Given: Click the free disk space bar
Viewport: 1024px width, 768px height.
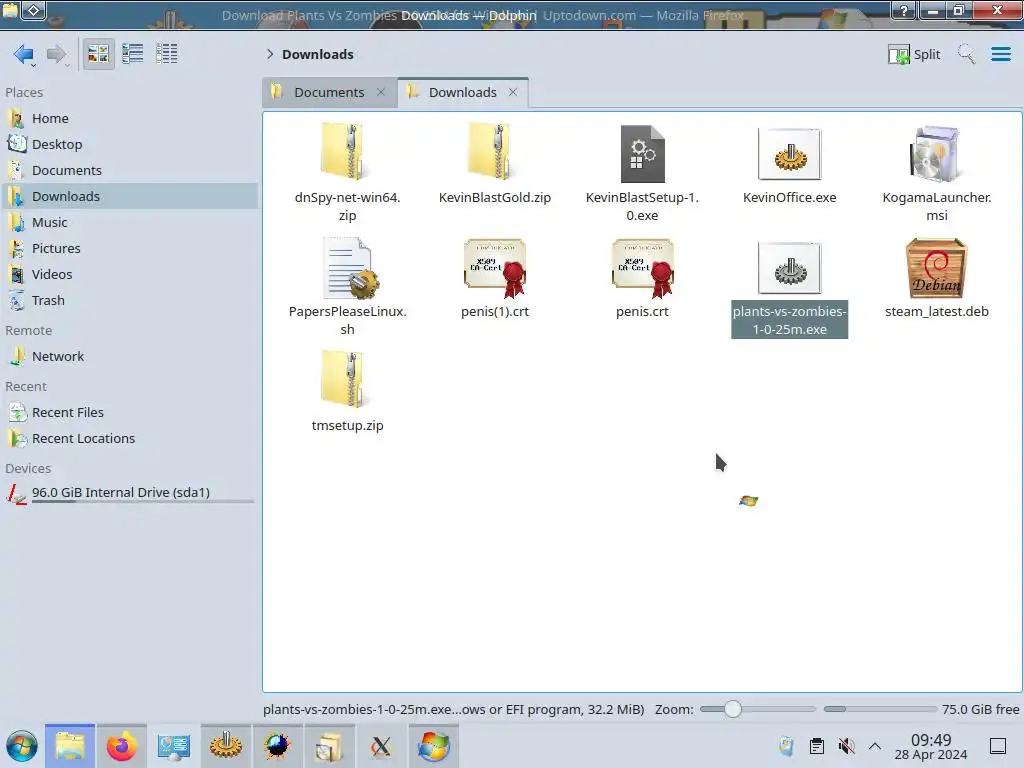Looking at the screenshot, I should click(x=880, y=709).
